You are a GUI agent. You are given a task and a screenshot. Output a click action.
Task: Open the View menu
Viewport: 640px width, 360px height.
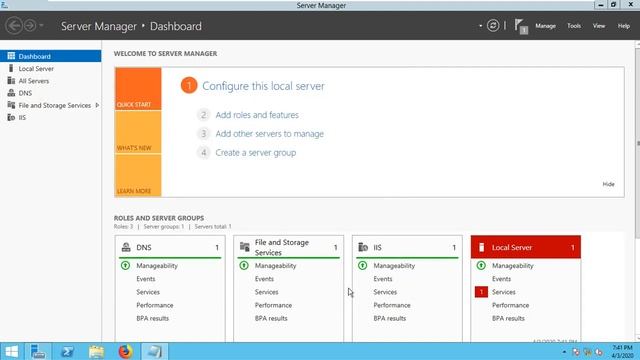(x=599, y=26)
